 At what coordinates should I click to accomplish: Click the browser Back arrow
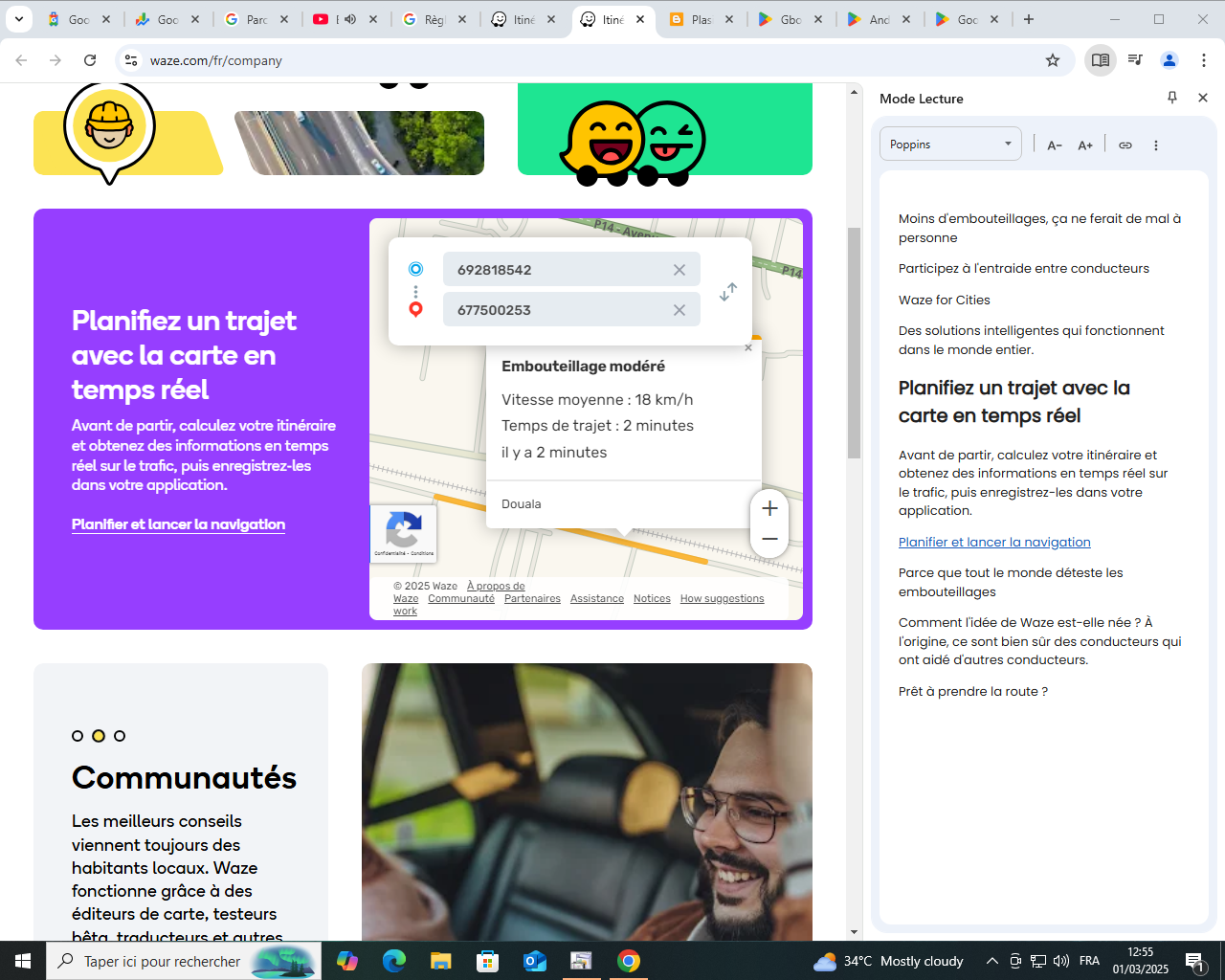click(x=21, y=60)
